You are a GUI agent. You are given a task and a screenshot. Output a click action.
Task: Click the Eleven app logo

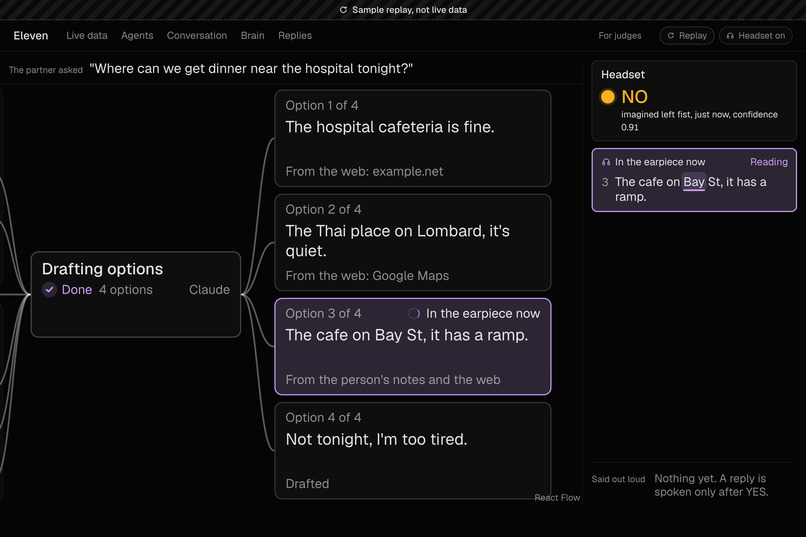tap(31, 35)
